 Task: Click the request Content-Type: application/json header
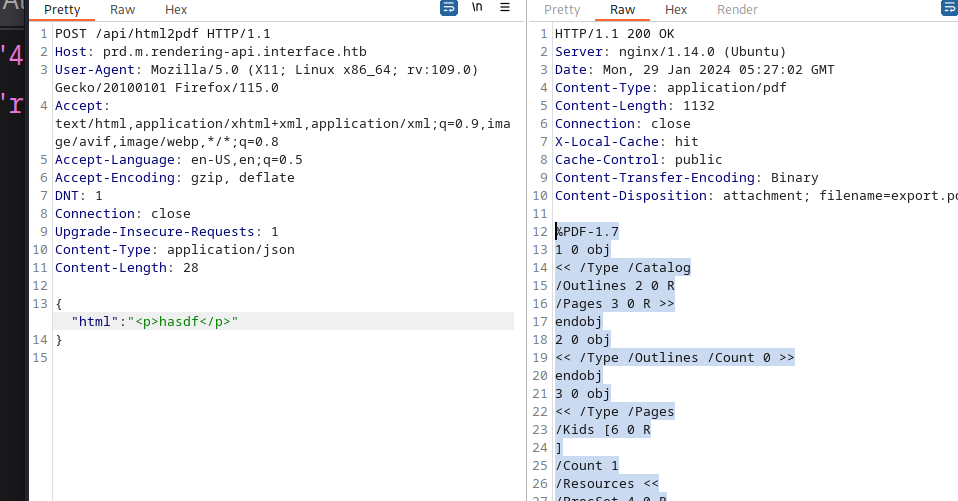[x=174, y=250]
